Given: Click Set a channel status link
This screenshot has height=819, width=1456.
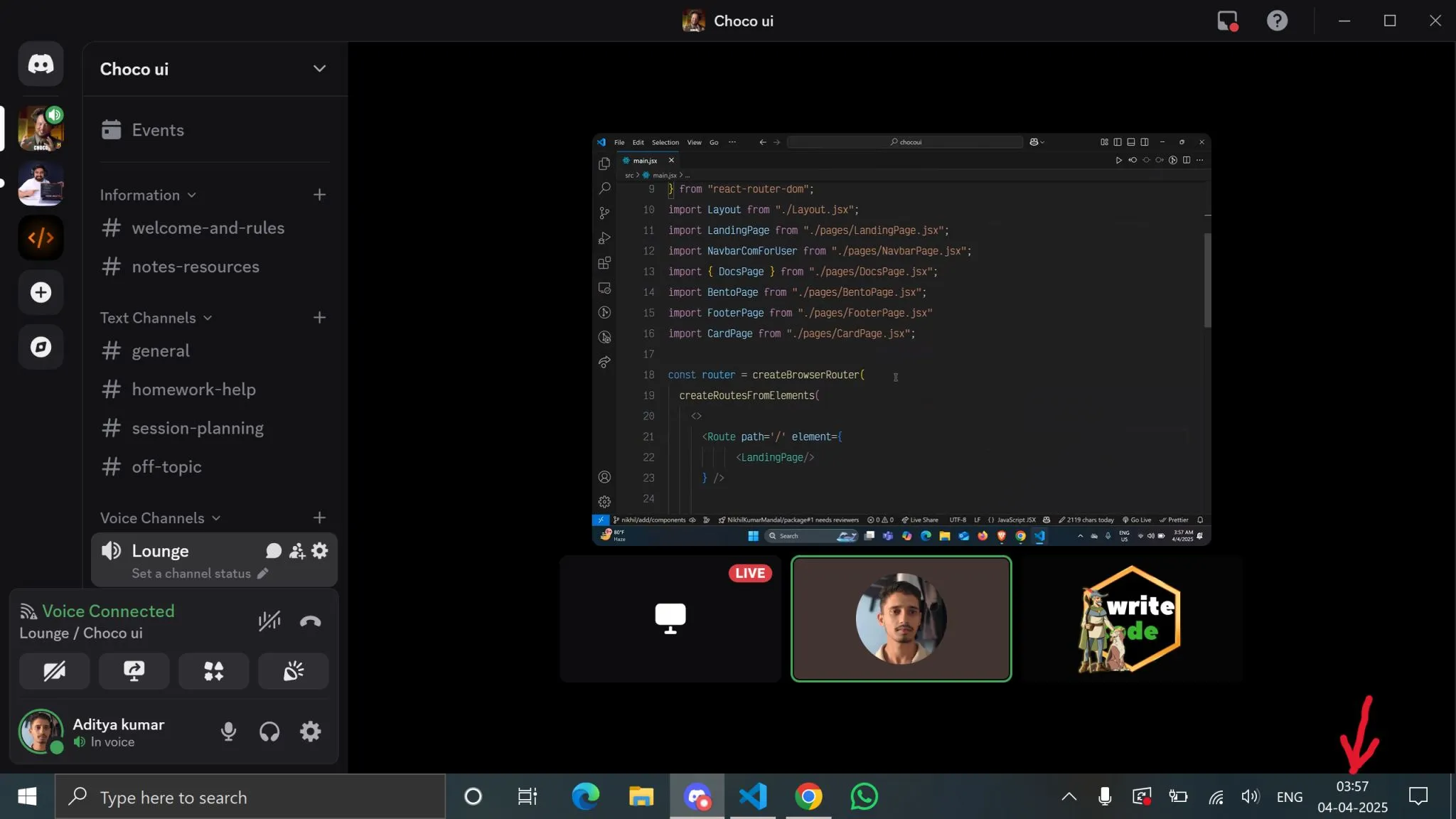Looking at the screenshot, I should 192,574.
